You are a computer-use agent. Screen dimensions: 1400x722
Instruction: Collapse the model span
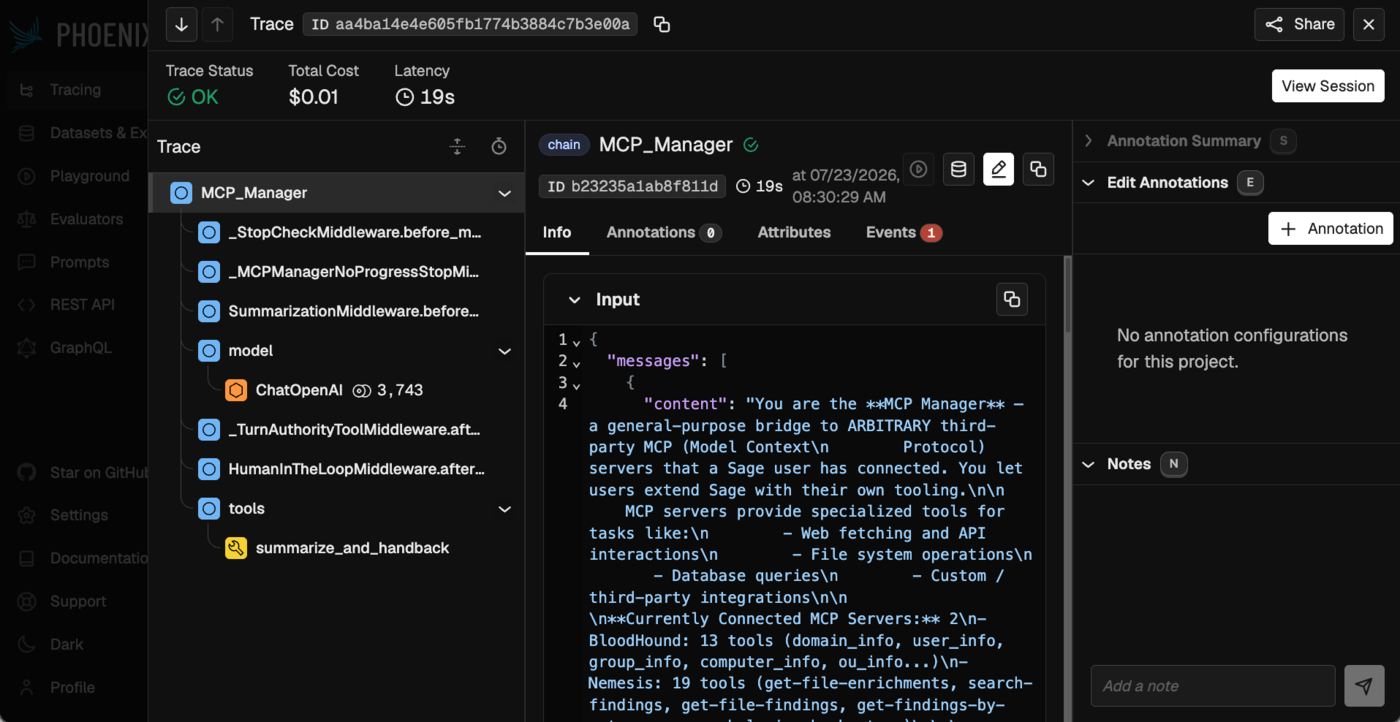[505, 351]
